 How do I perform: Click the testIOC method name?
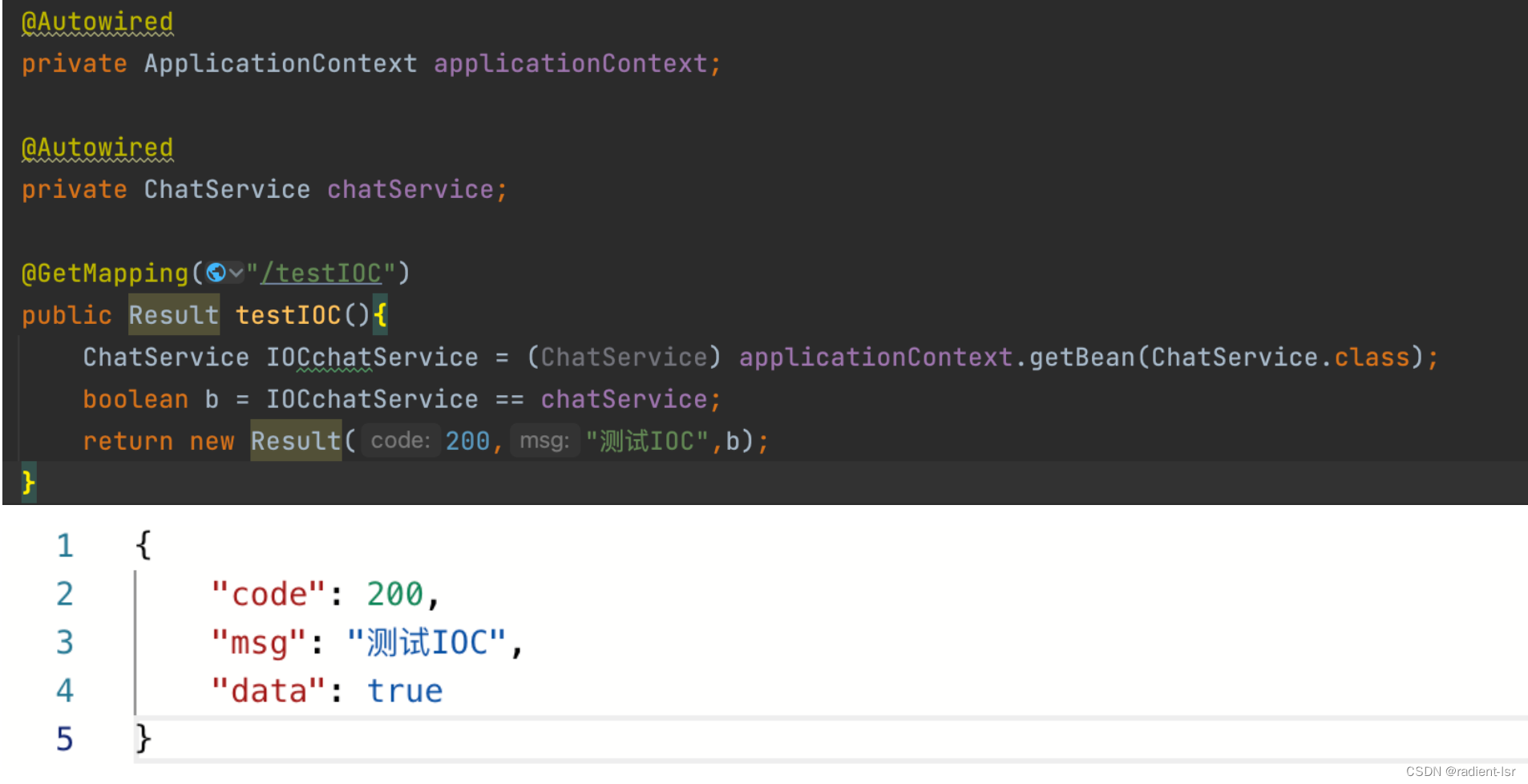coord(289,315)
